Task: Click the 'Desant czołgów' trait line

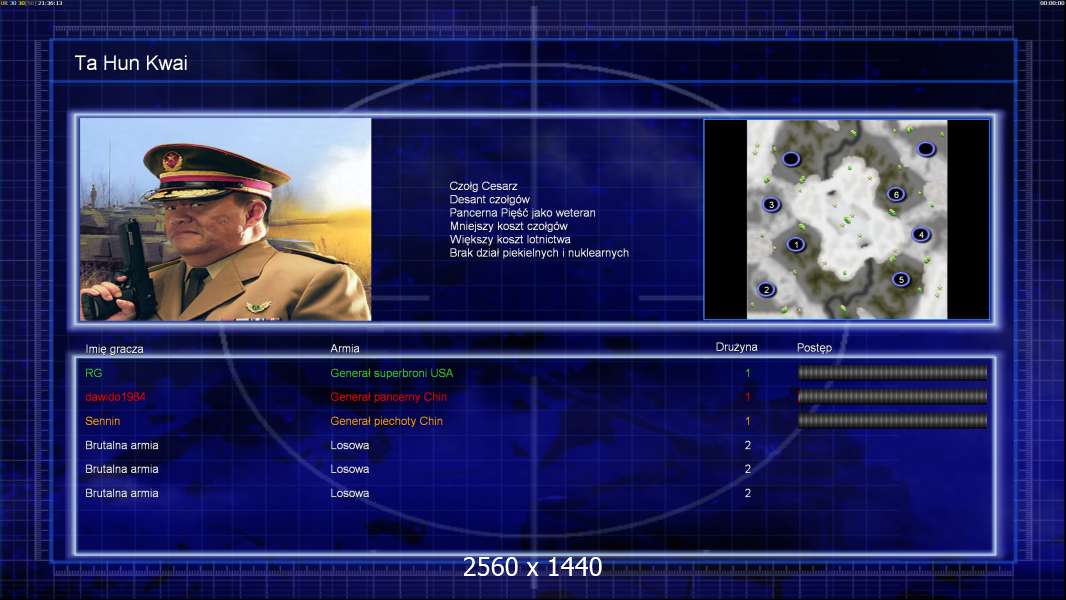Action: [489, 199]
